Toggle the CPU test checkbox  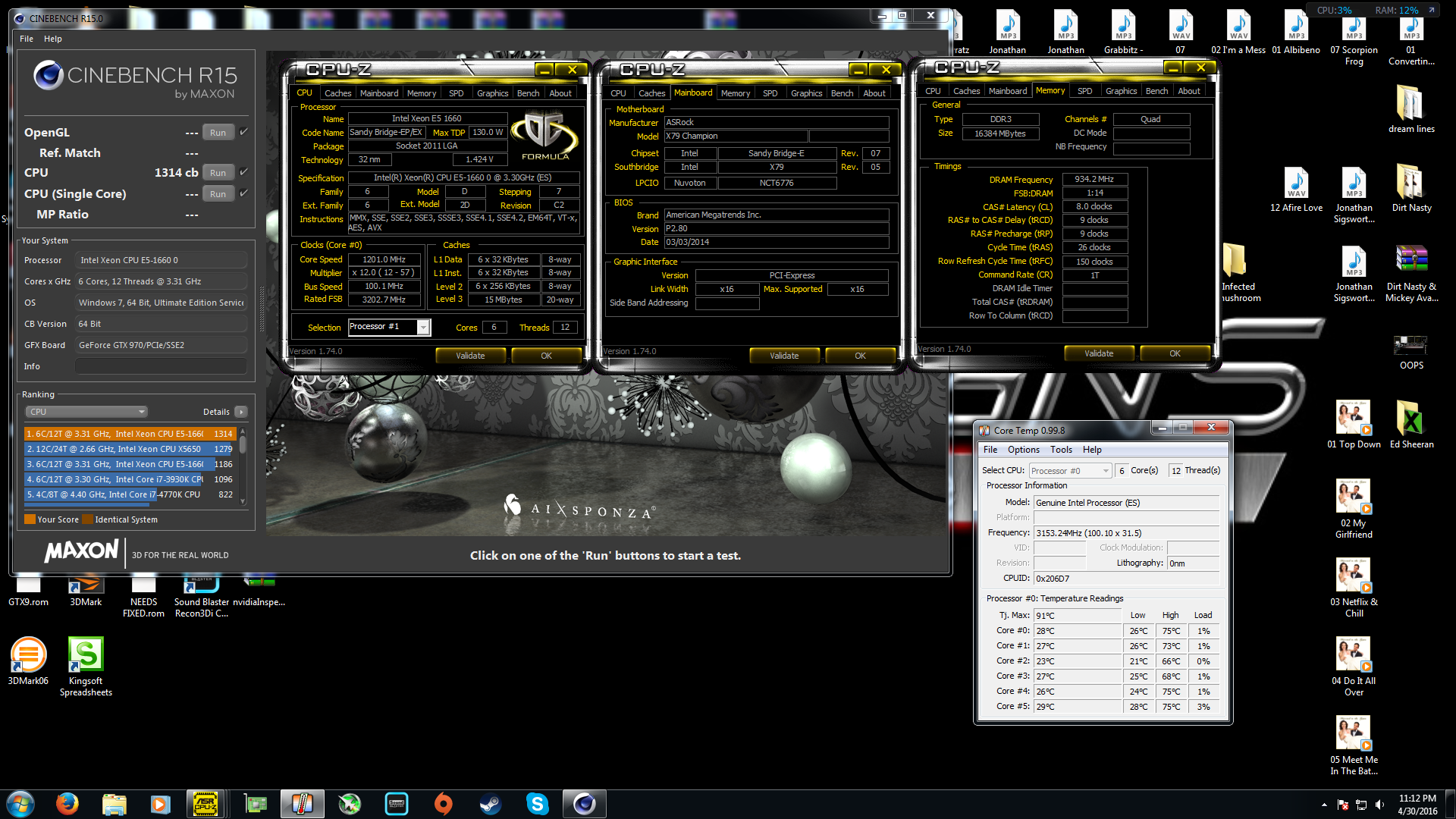(243, 172)
